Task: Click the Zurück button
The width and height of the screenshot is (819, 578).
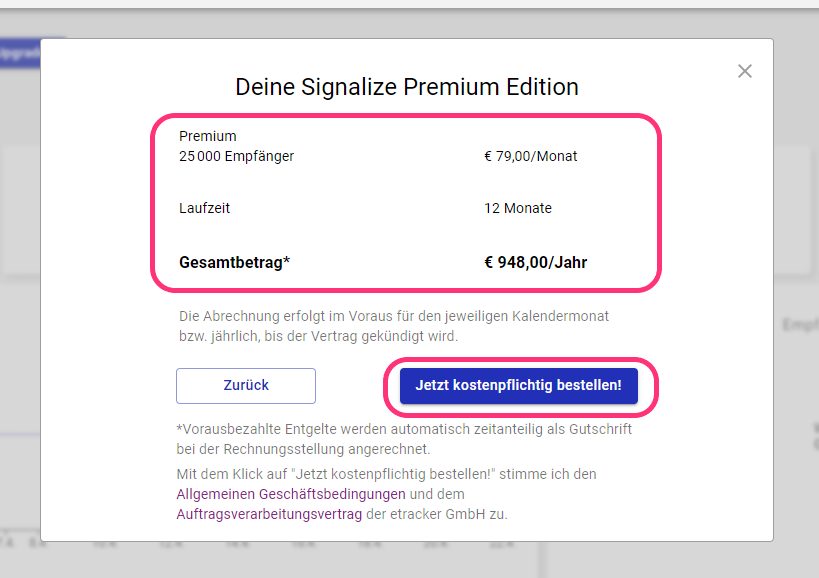Action: pos(246,386)
